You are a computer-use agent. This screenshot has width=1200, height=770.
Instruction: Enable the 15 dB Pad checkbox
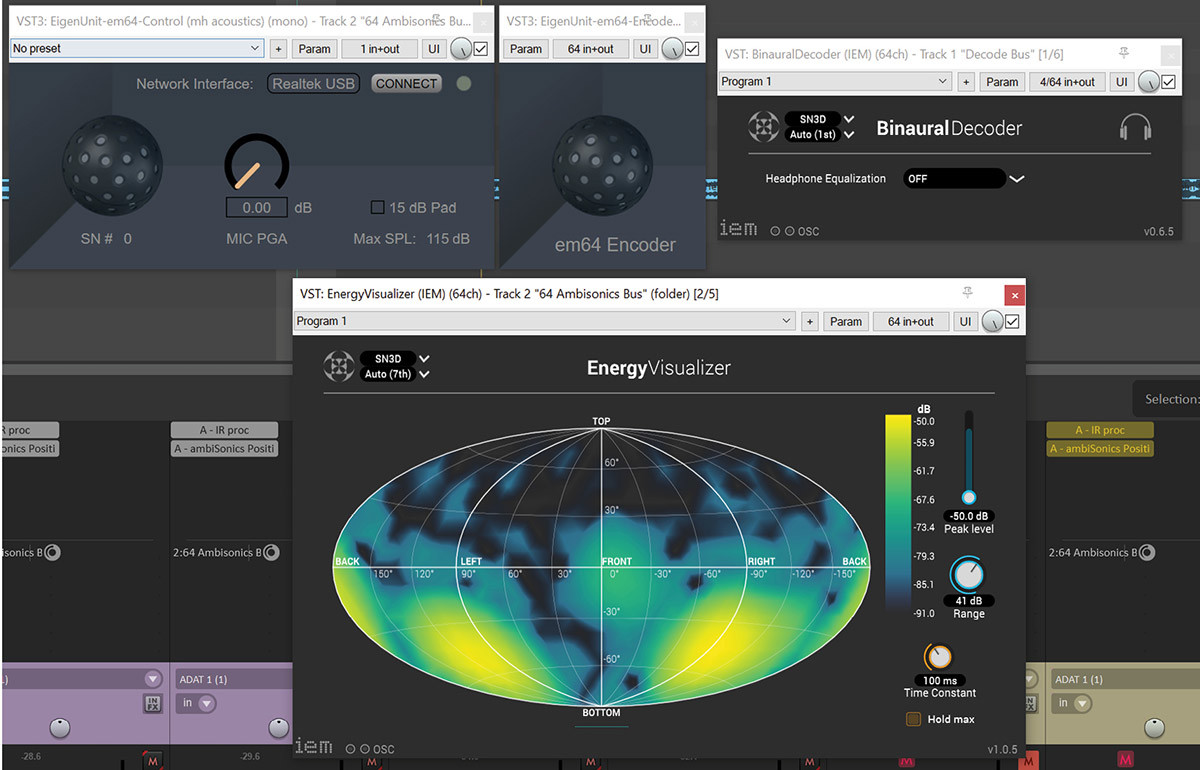click(x=377, y=207)
